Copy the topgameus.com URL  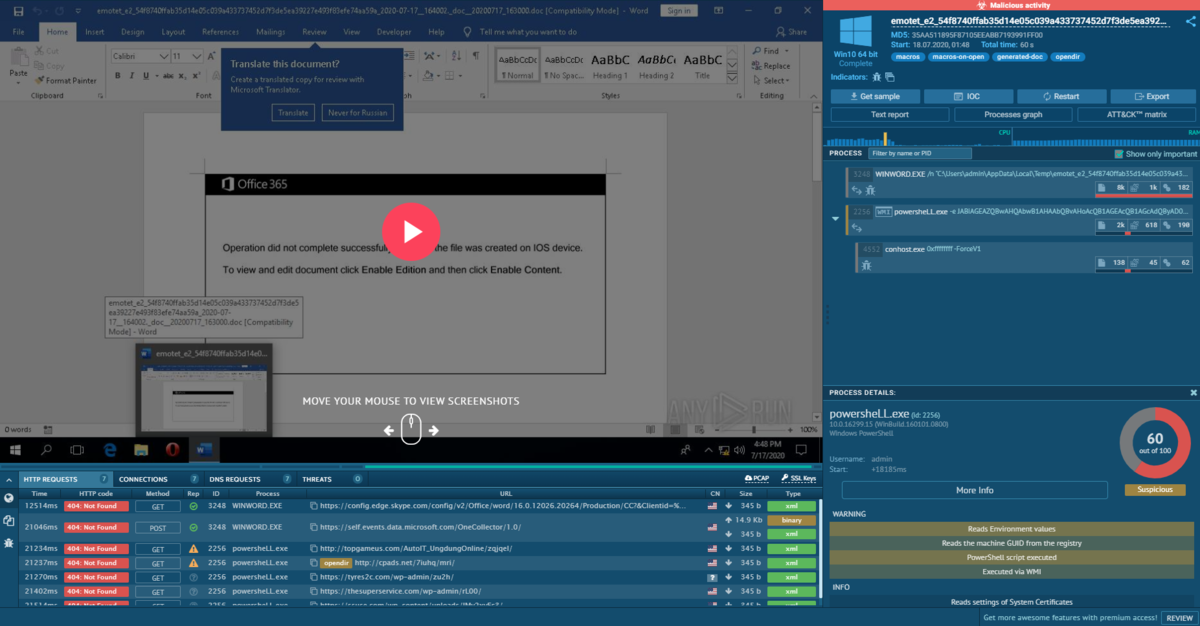(313, 548)
